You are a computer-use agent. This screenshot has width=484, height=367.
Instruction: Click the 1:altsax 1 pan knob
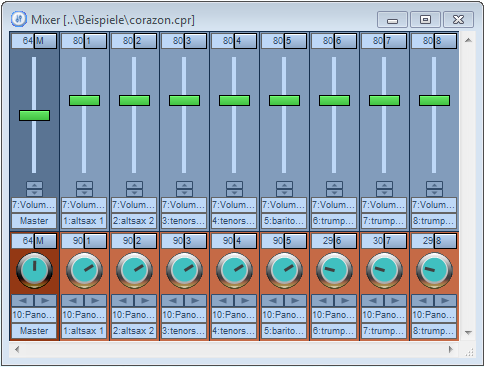(84, 270)
